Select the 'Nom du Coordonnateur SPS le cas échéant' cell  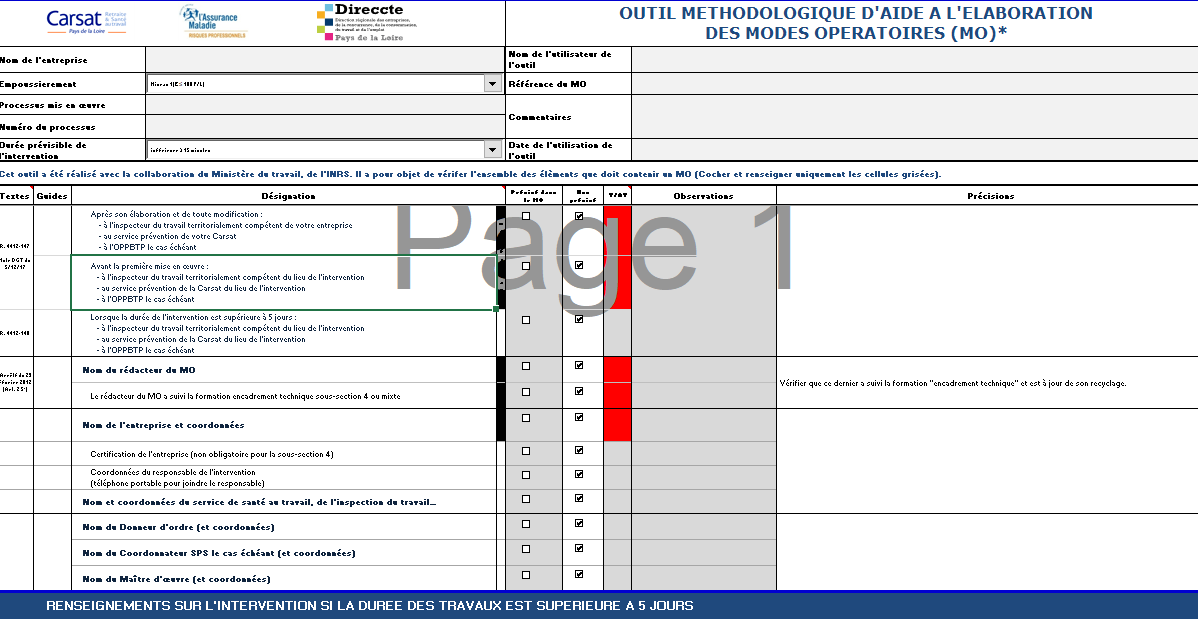pos(284,553)
